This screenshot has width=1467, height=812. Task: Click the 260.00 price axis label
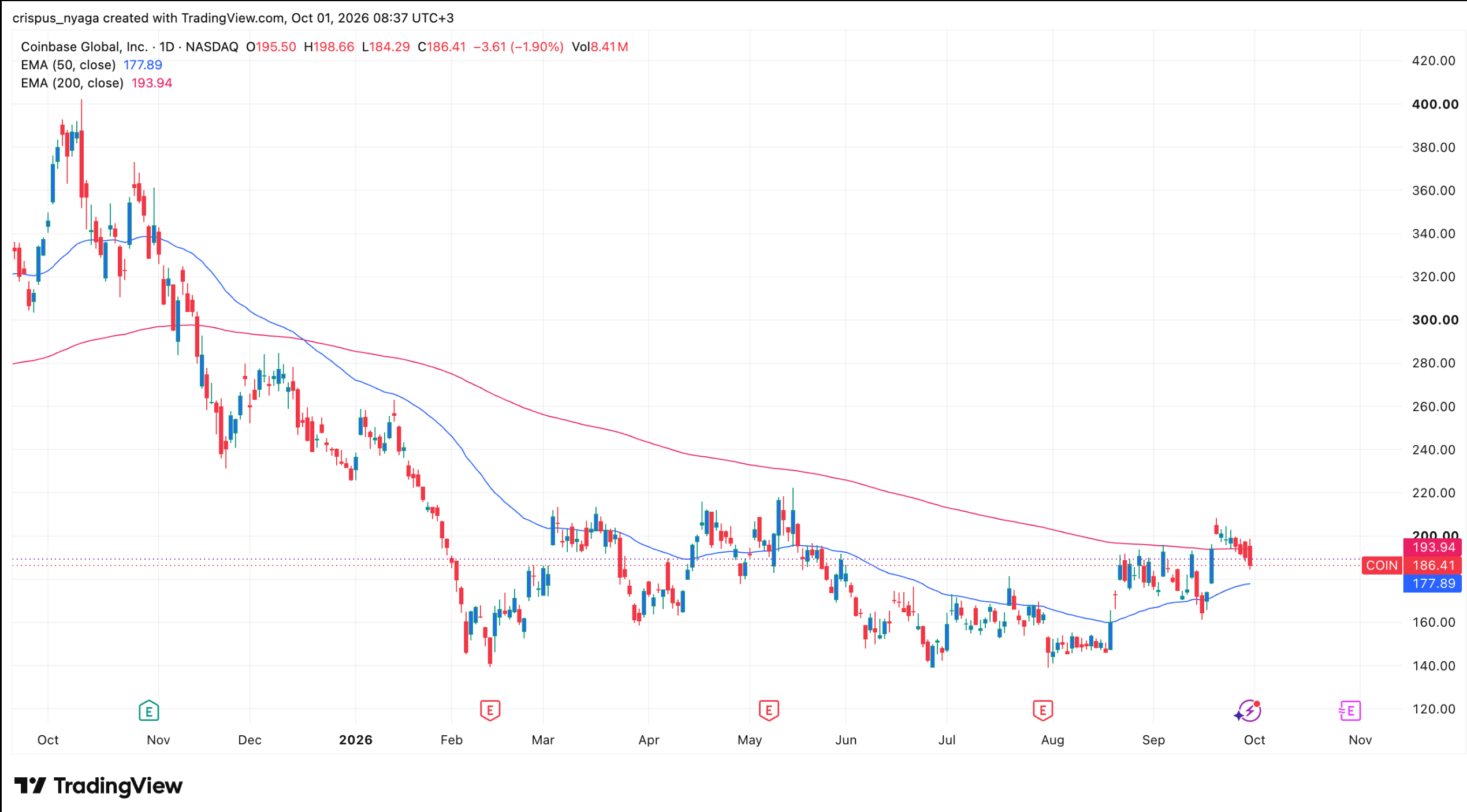coord(1434,407)
